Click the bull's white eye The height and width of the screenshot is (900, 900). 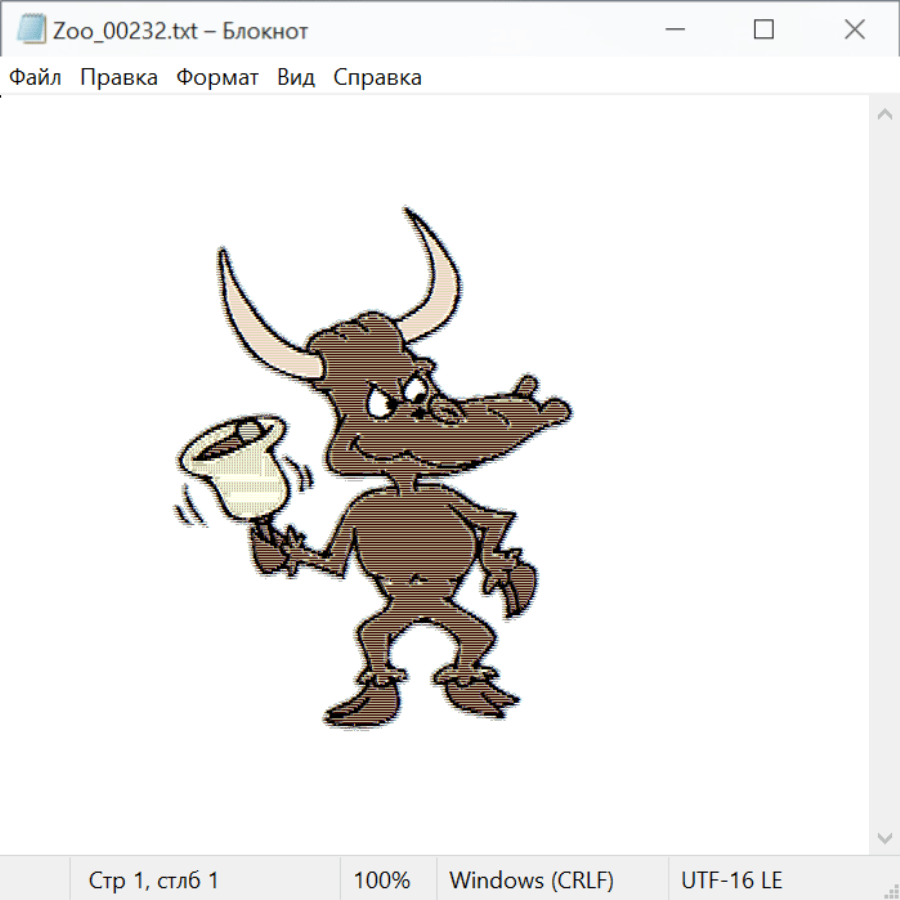[383, 403]
